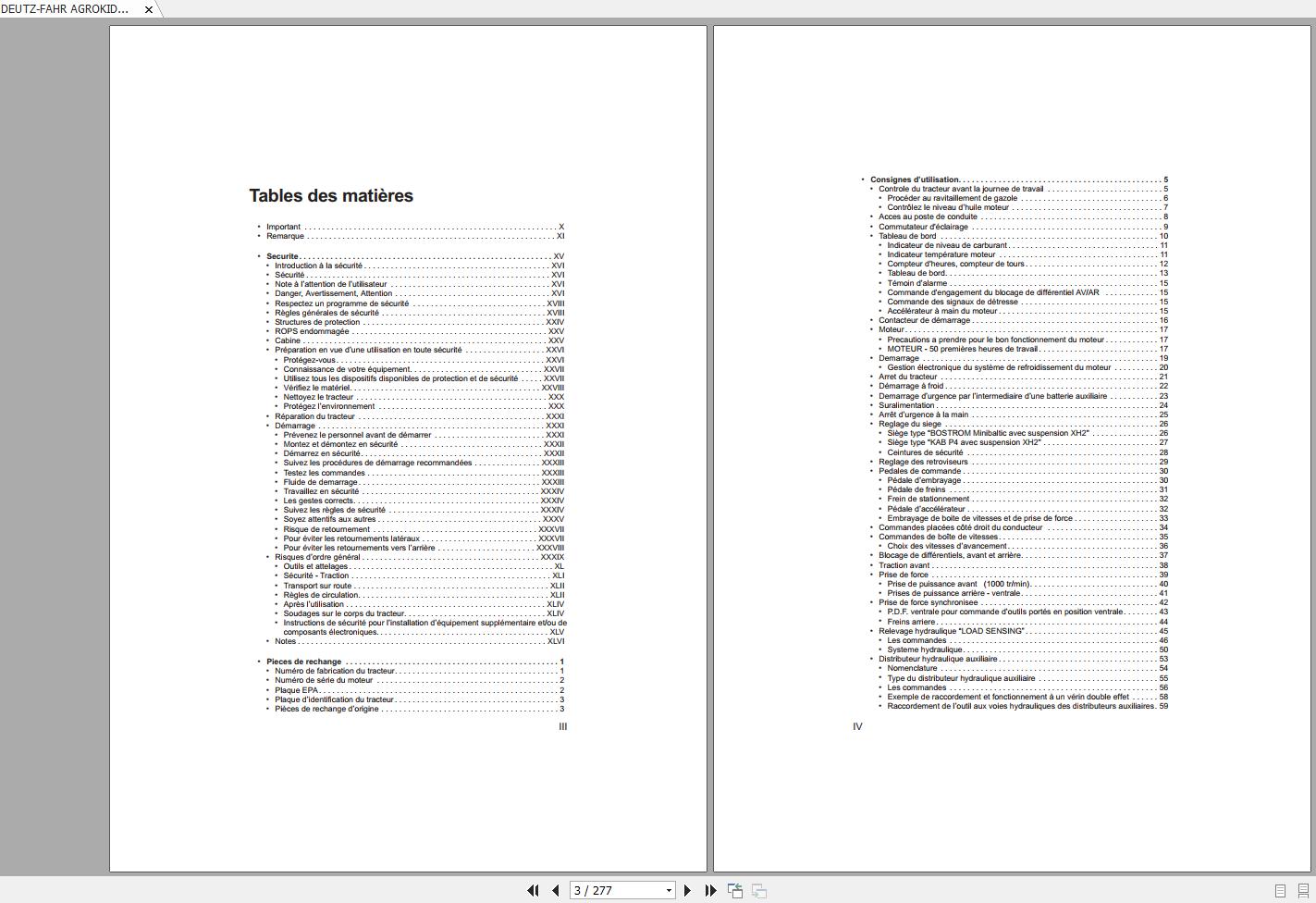Screen dimensions: 1316x903
Task: Switch to single page layout
Action: point(1280,890)
